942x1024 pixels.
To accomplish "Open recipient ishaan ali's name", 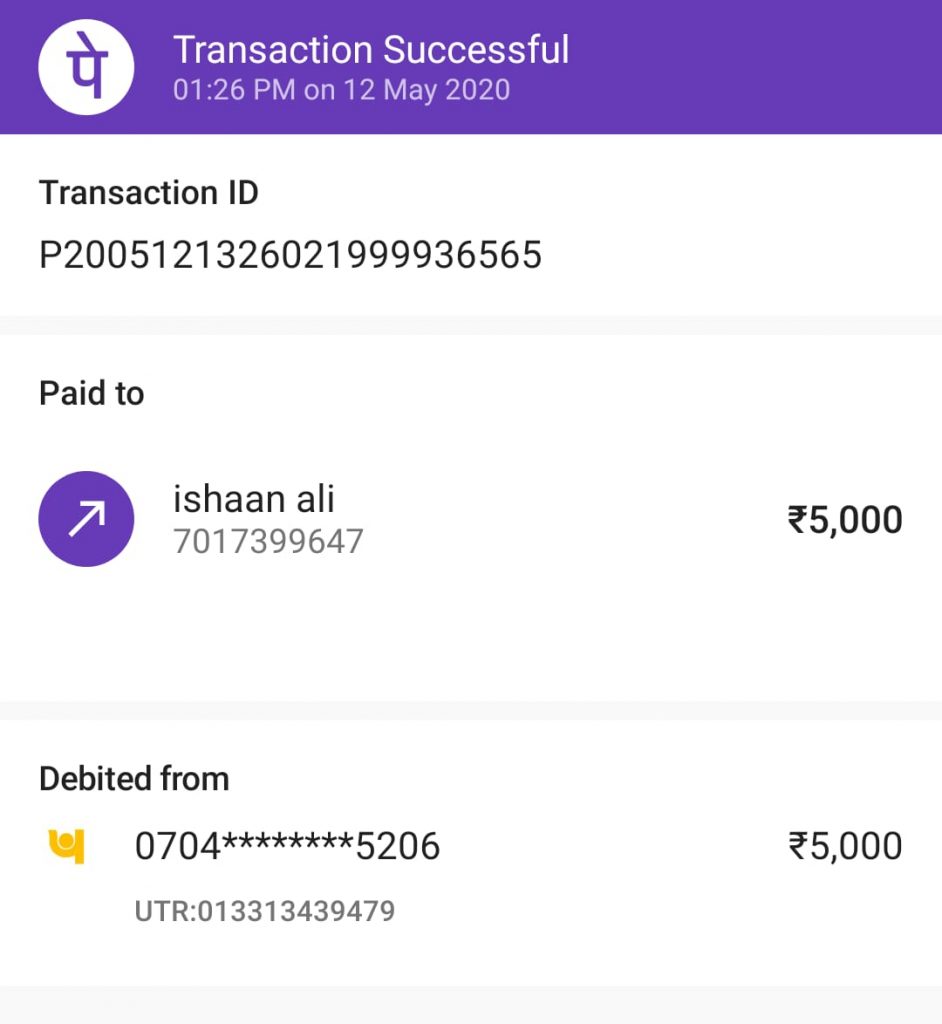I will coord(254,498).
